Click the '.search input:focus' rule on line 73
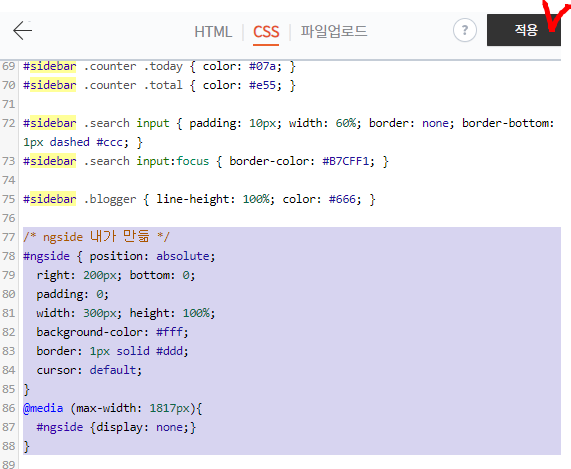 [x=206, y=161]
